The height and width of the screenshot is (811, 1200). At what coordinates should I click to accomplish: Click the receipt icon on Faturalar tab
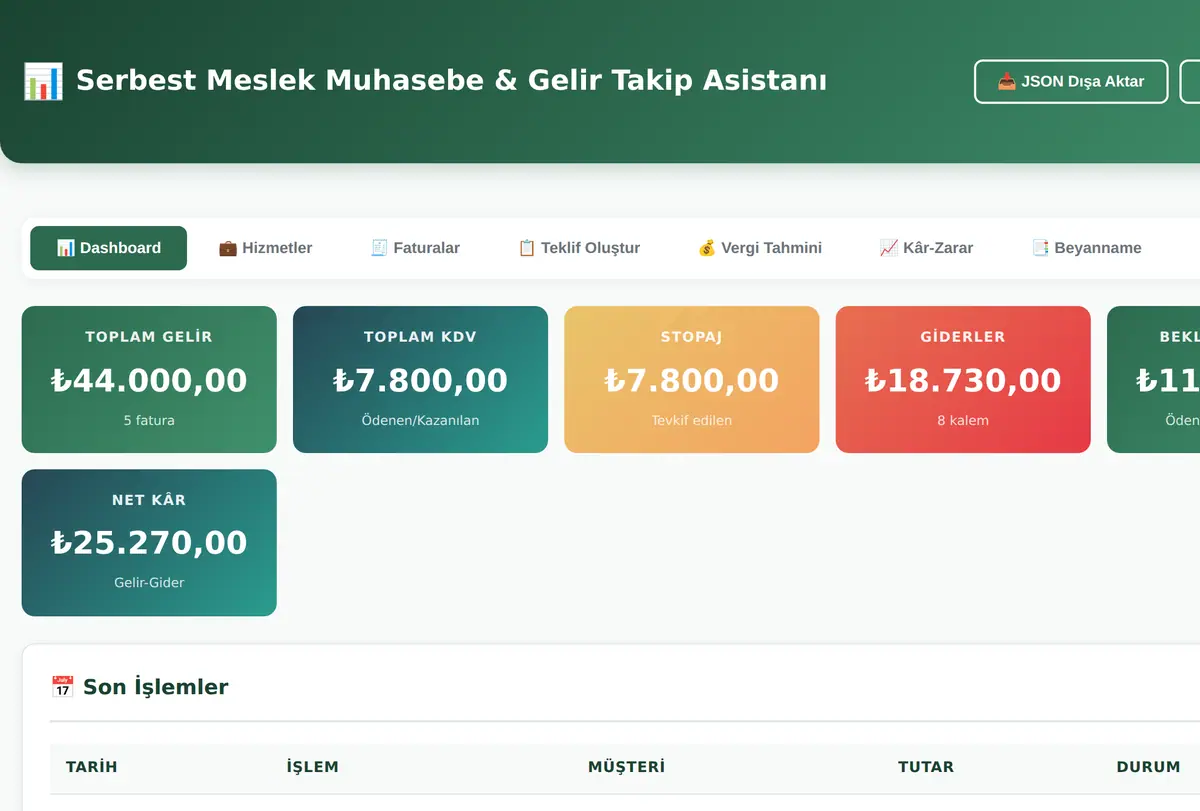[379, 248]
